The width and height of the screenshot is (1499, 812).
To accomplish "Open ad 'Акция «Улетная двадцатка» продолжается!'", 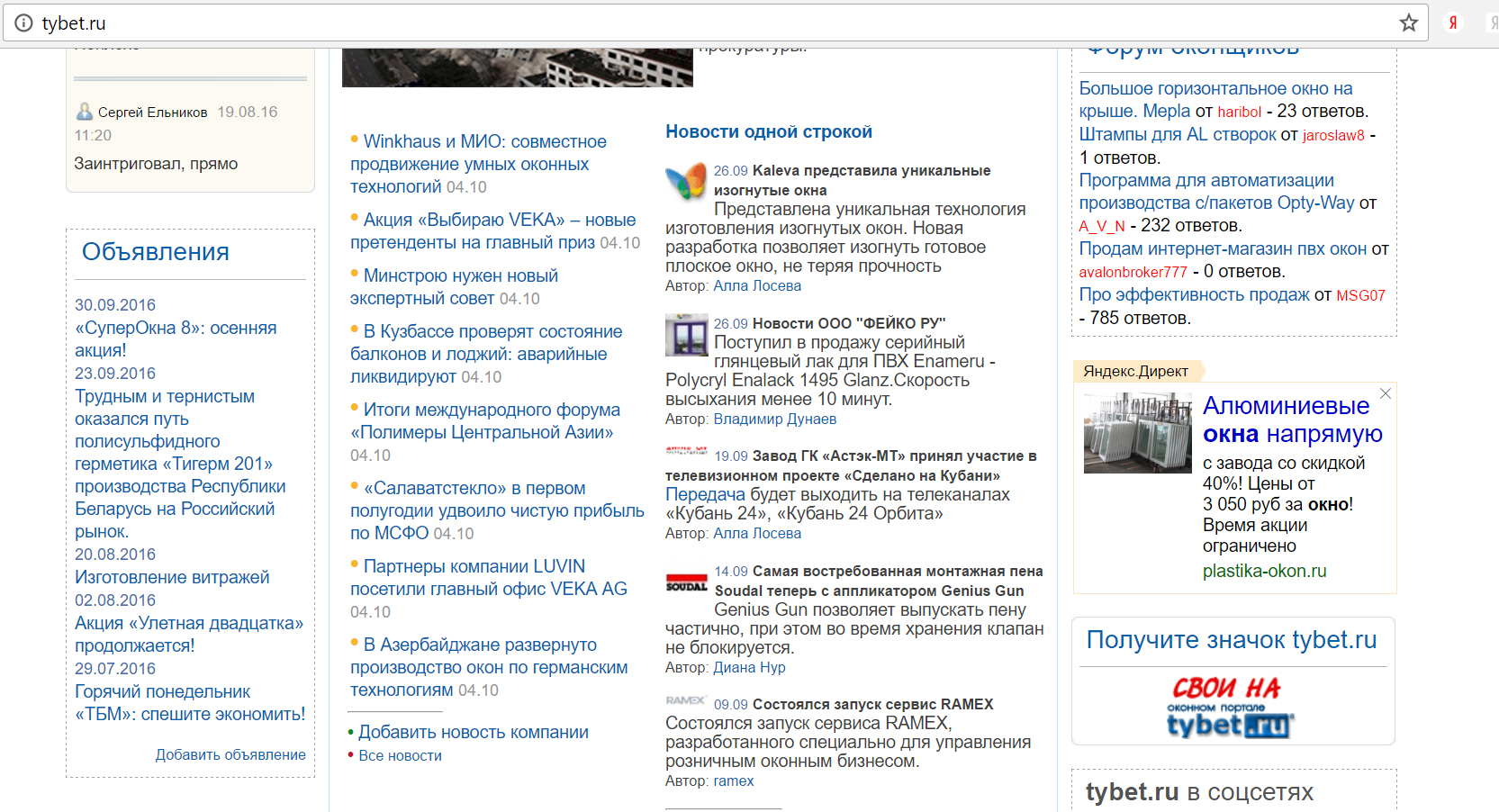I will pyautogui.click(x=189, y=634).
